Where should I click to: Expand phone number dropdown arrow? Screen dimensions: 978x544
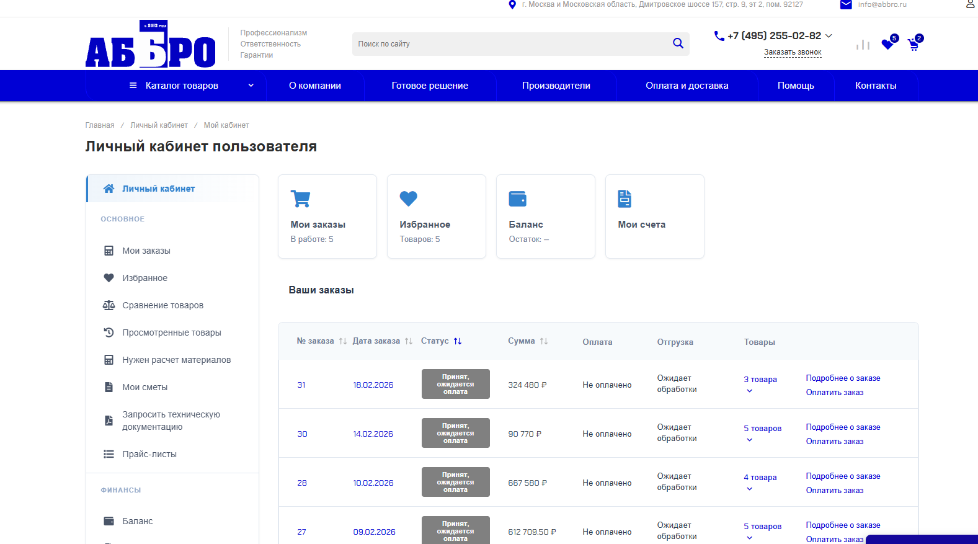(x=828, y=35)
